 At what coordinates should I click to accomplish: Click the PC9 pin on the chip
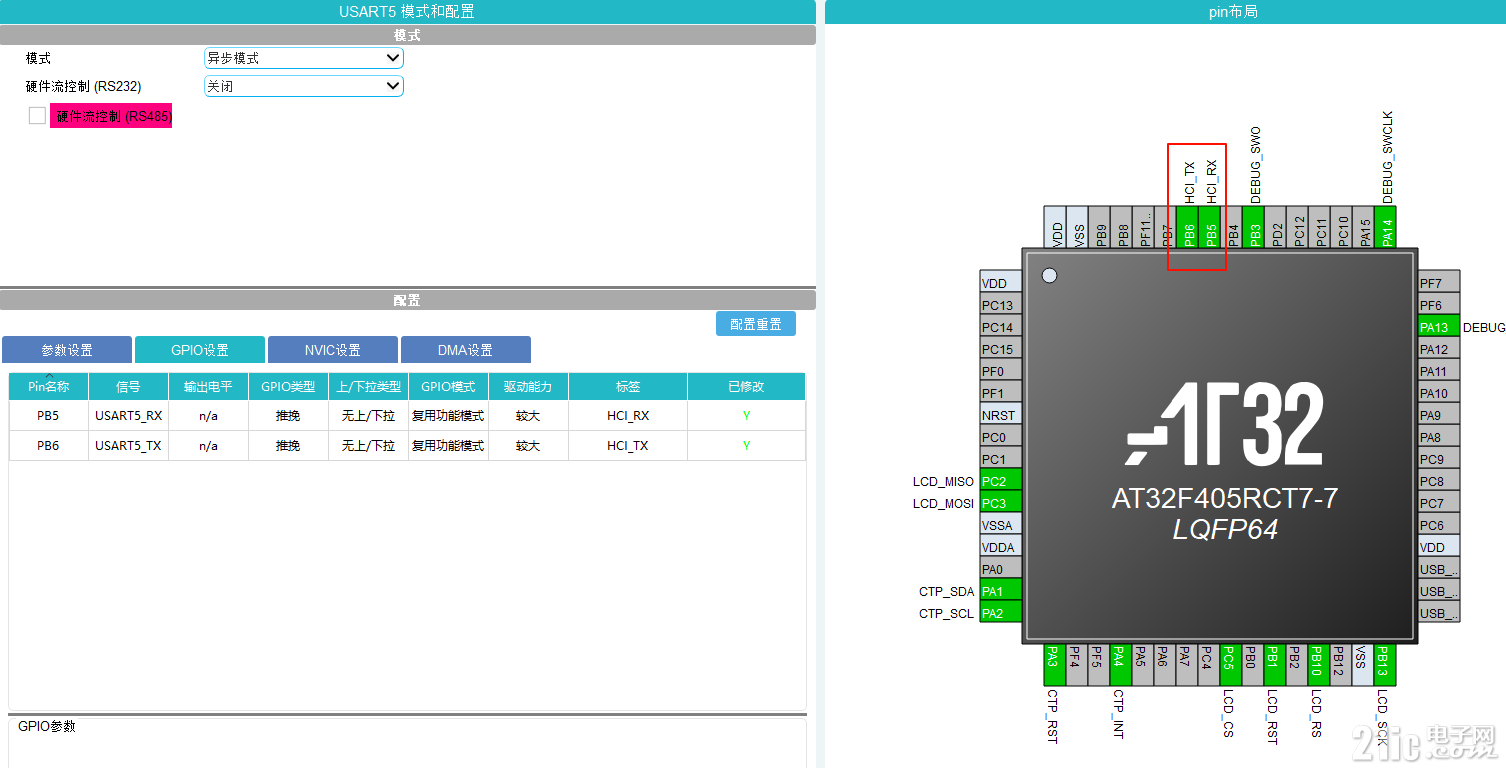pos(1439,459)
